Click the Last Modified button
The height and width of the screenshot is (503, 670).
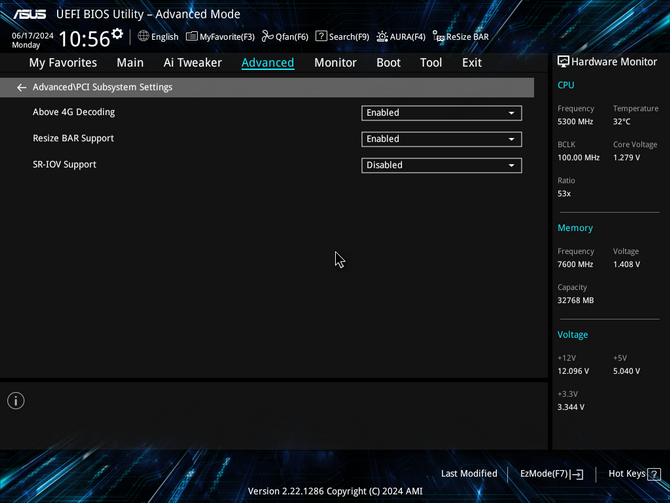pyautogui.click(x=469, y=474)
